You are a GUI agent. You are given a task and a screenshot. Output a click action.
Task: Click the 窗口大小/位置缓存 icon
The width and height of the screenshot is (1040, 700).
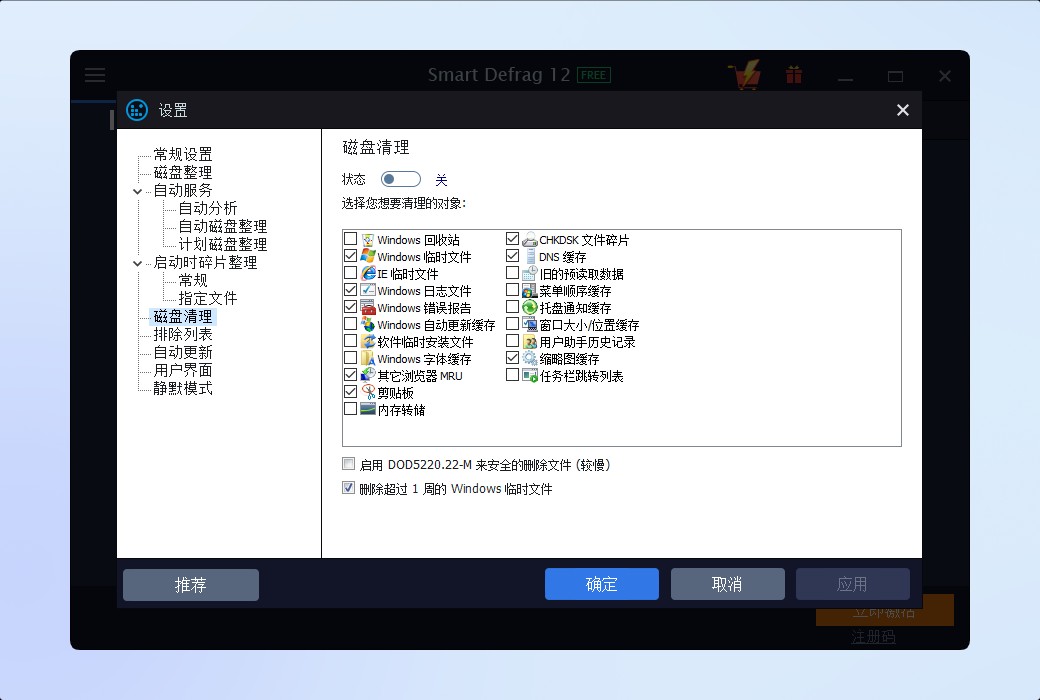[x=529, y=325]
